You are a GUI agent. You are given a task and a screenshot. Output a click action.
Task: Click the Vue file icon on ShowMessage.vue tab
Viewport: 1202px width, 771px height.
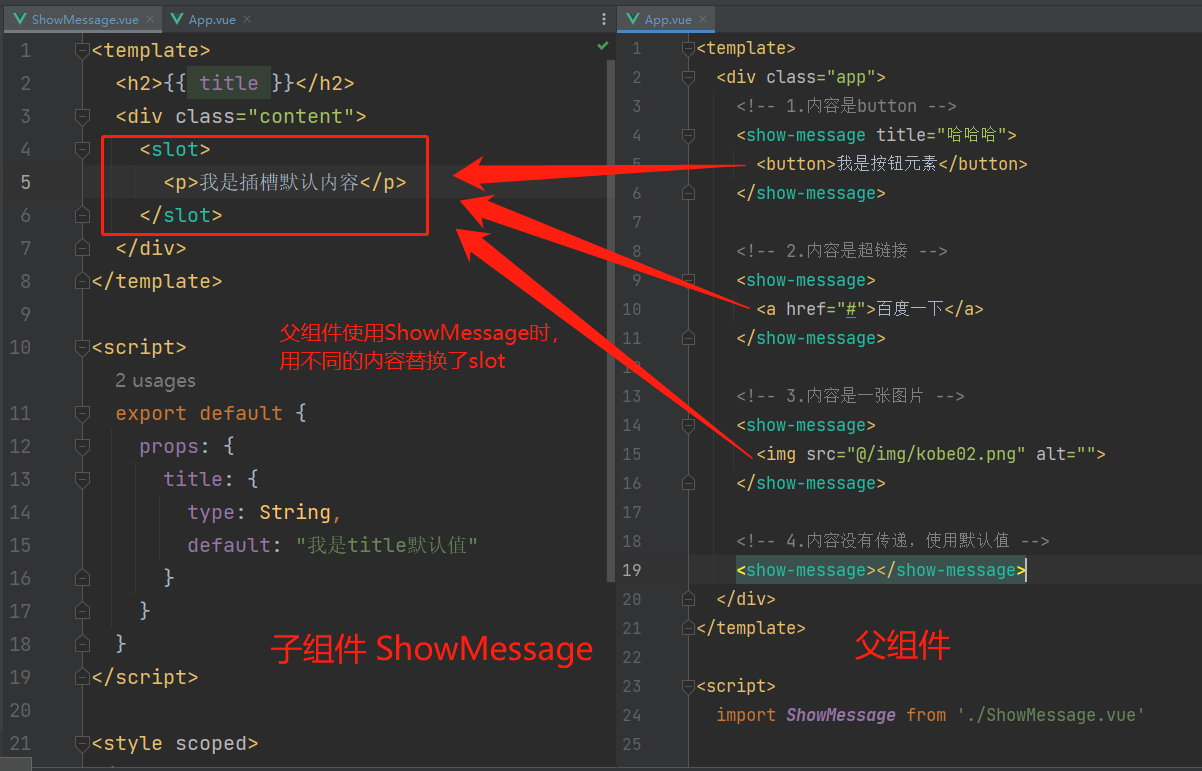point(21,19)
